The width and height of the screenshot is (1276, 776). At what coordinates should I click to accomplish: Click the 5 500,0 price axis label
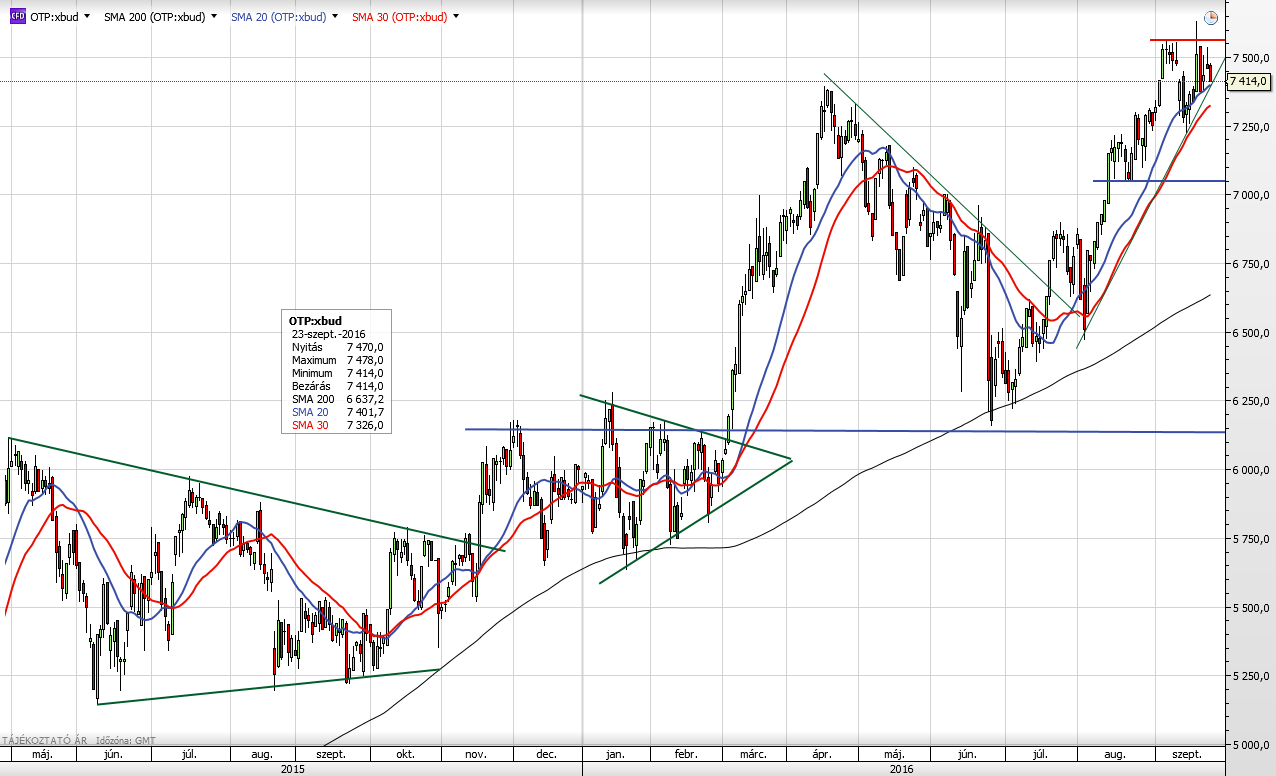pos(1251,608)
